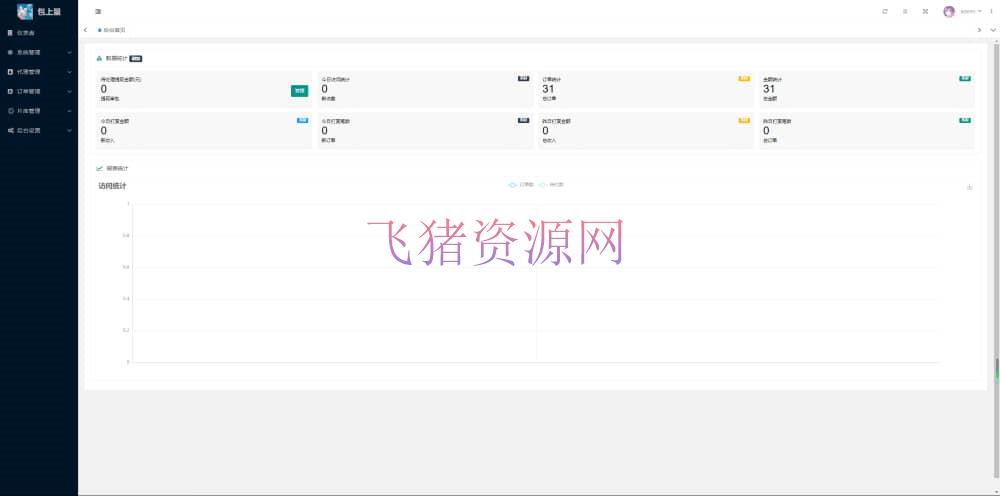Click the dark badge next to data statistics title

136,58
